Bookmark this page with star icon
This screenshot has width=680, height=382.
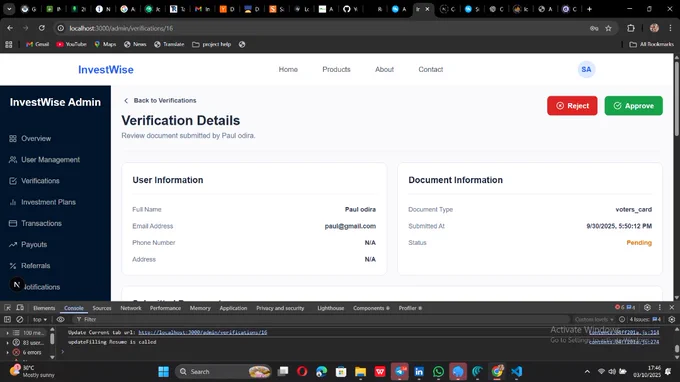608,28
